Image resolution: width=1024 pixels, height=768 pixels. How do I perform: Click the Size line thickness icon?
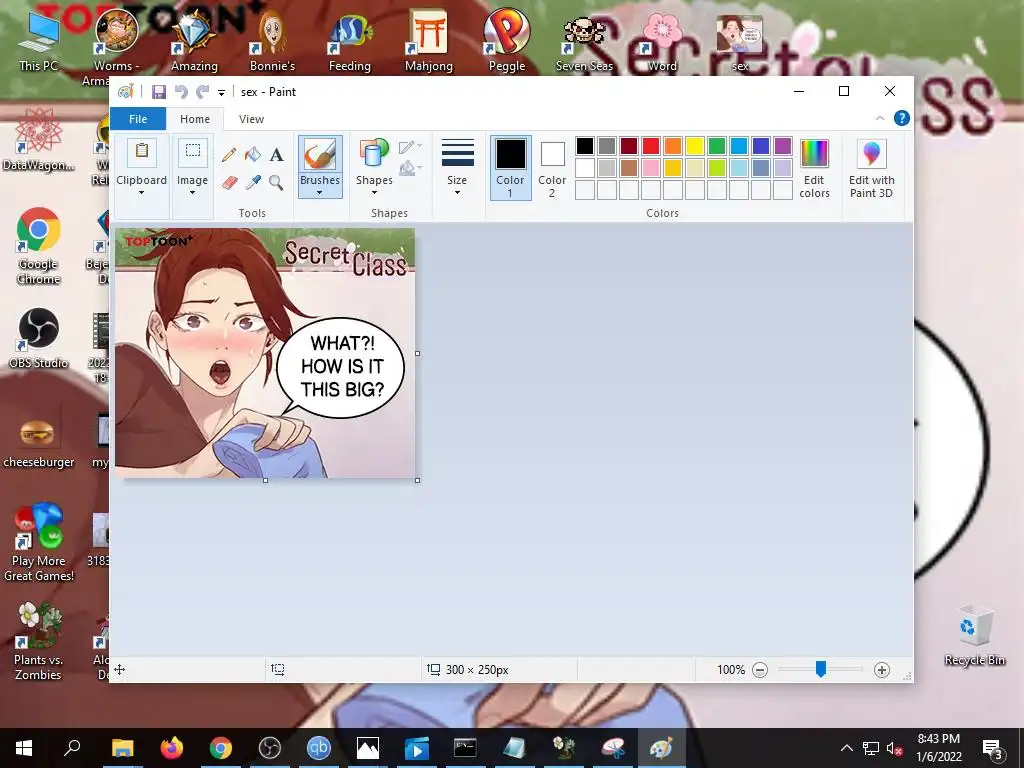pyautogui.click(x=457, y=153)
